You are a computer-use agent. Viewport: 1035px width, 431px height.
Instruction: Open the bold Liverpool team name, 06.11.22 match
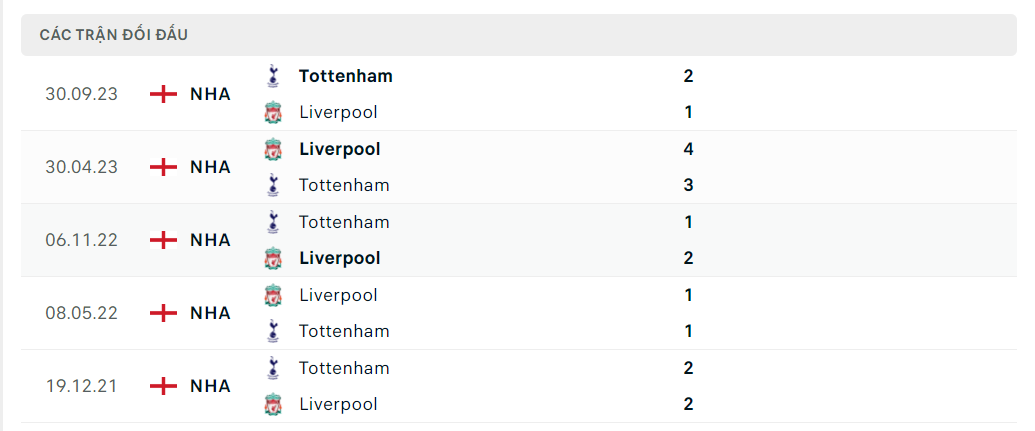tap(339, 258)
